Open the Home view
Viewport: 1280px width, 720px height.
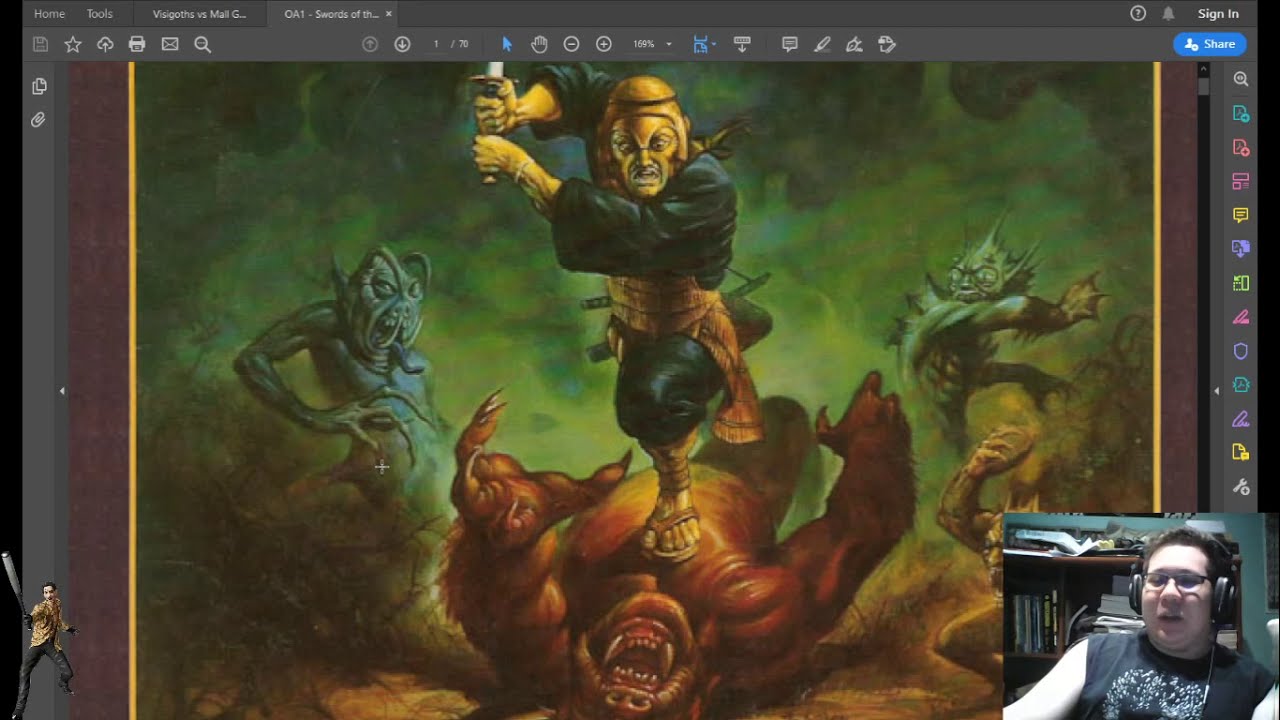tap(49, 14)
